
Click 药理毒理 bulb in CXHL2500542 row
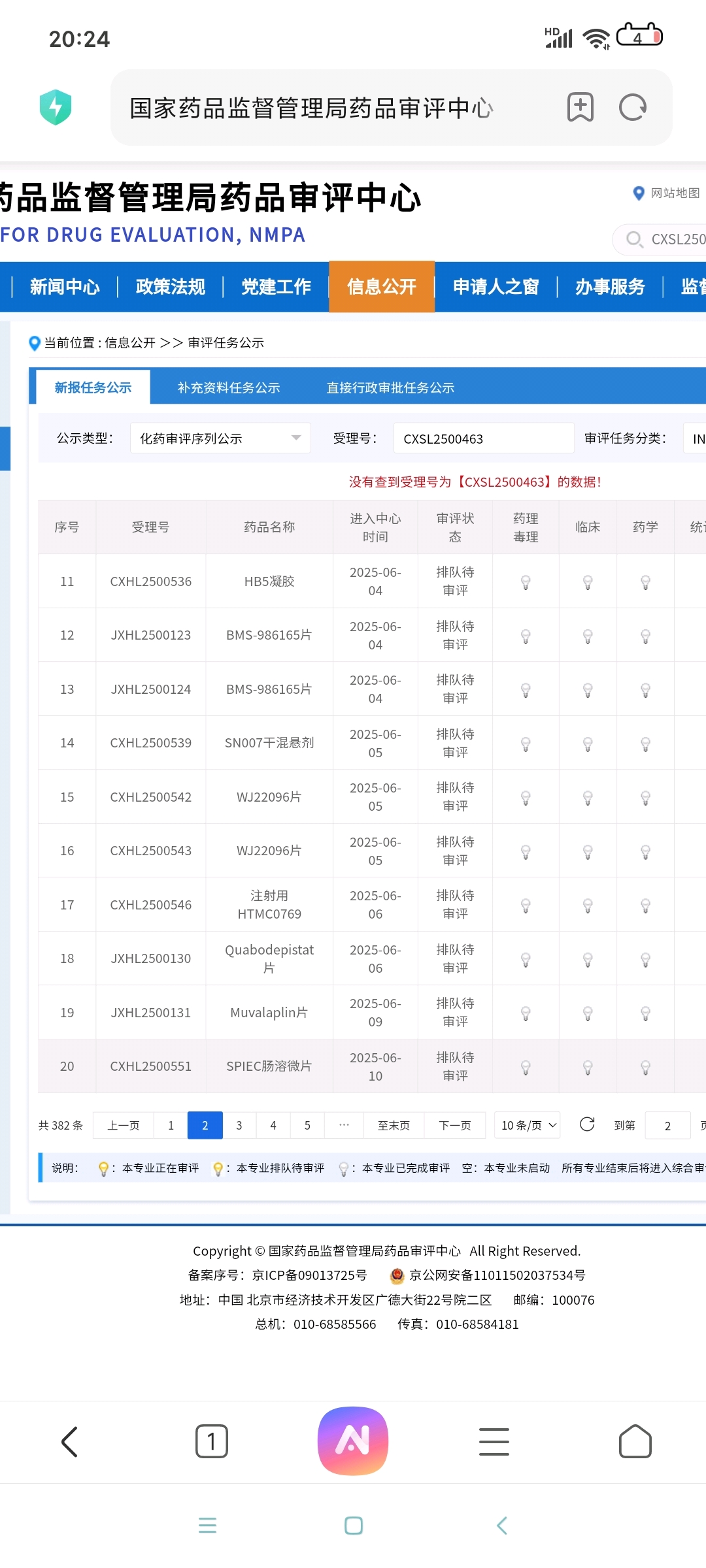(526, 798)
